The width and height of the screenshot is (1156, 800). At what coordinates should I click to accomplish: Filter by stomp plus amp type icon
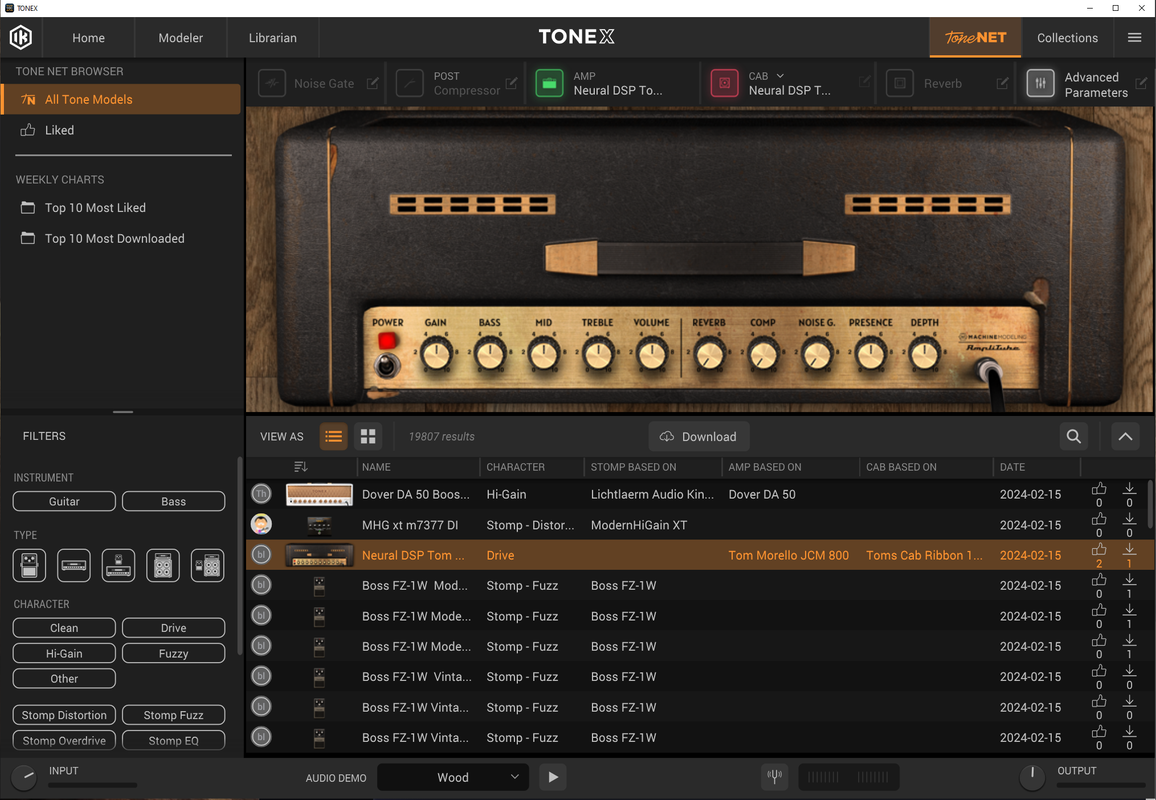[118, 566]
